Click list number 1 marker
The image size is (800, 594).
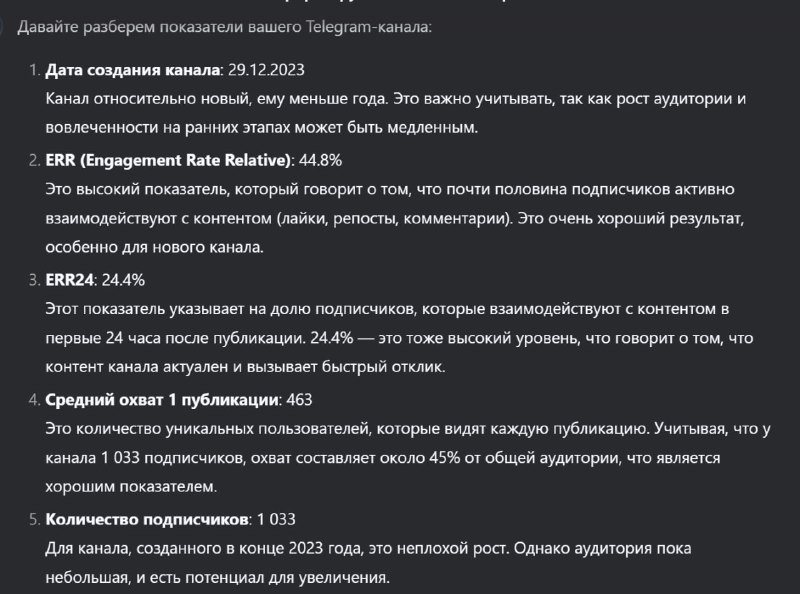tap(34, 70)
